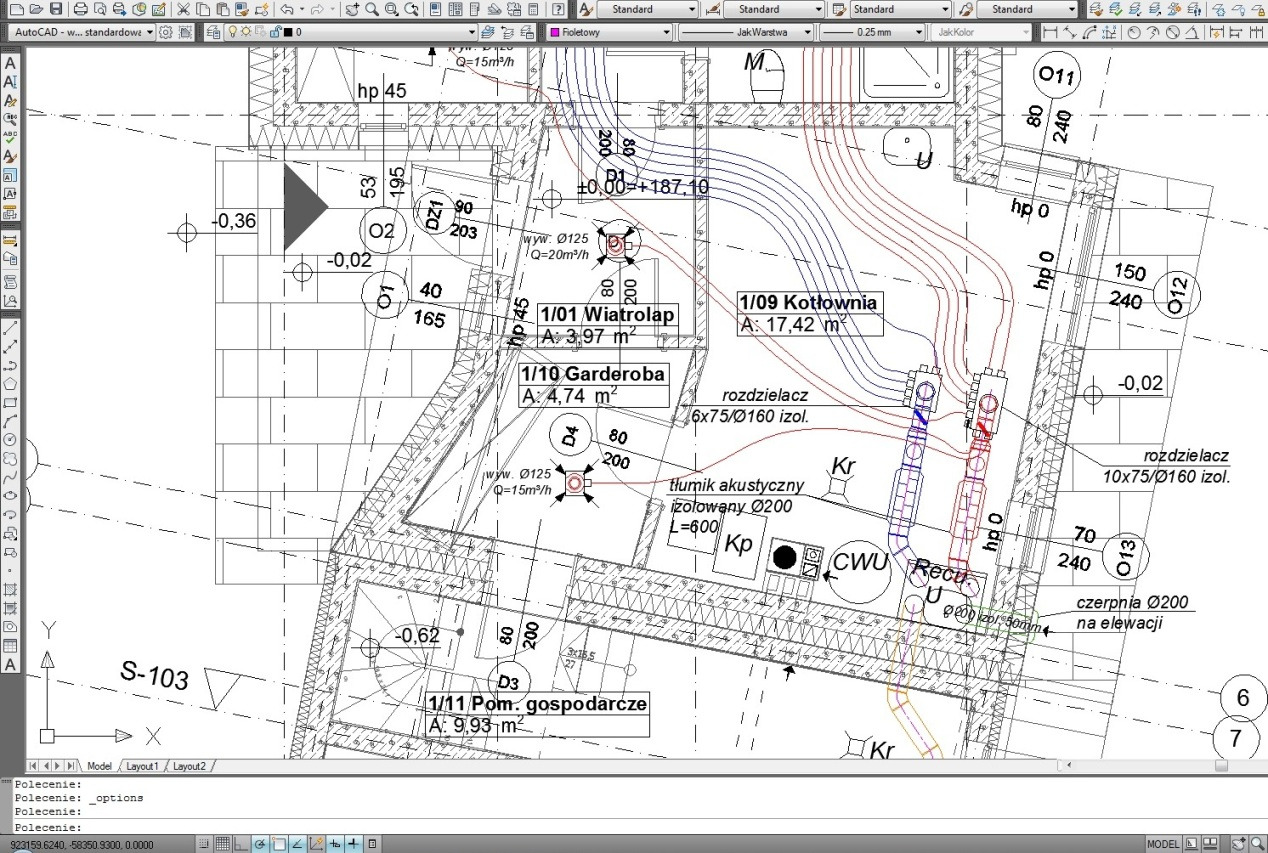Select the Model tab
The image size is (1268, 853).
click(x=99, y=766)
